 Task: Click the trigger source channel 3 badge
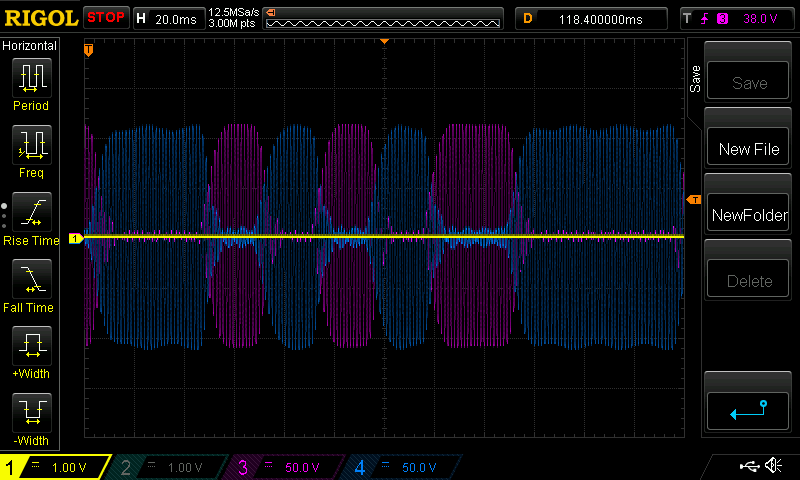[x=722, y=19]
